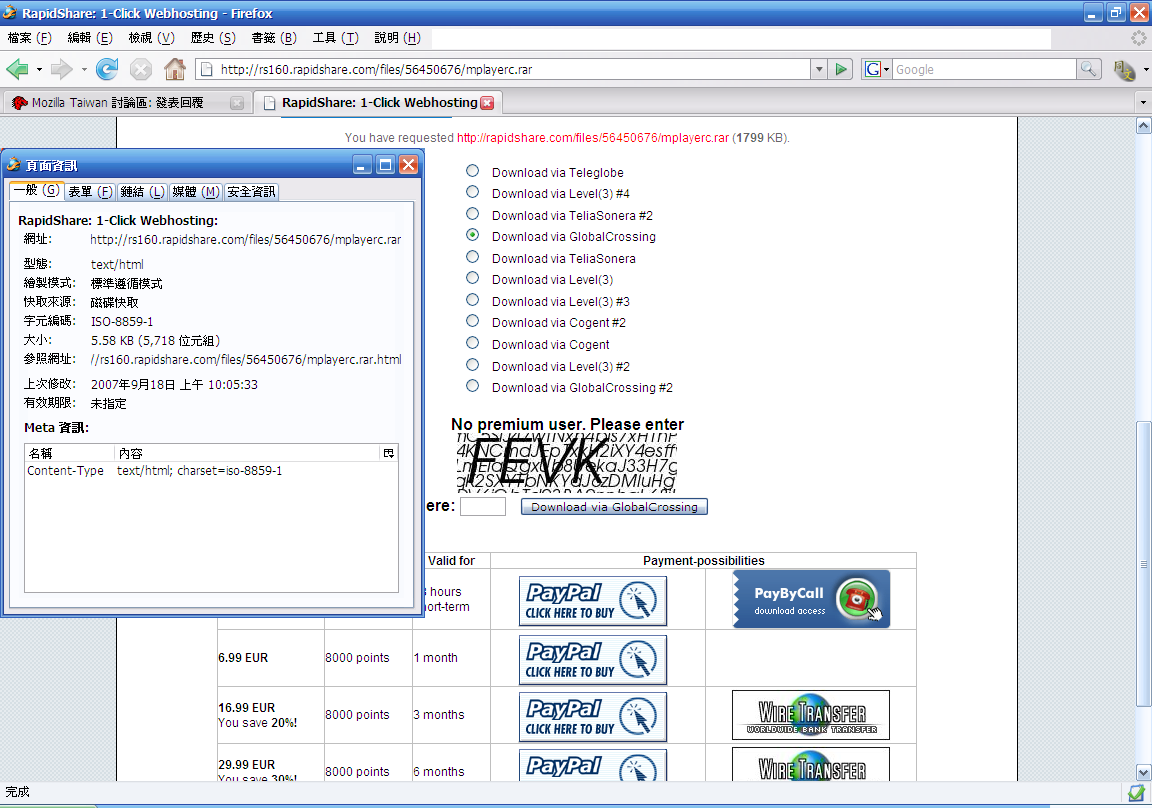Click PayPal buy button in the hours short-term row
Screen dimensions: 1152x808
(x=593, y=601)
